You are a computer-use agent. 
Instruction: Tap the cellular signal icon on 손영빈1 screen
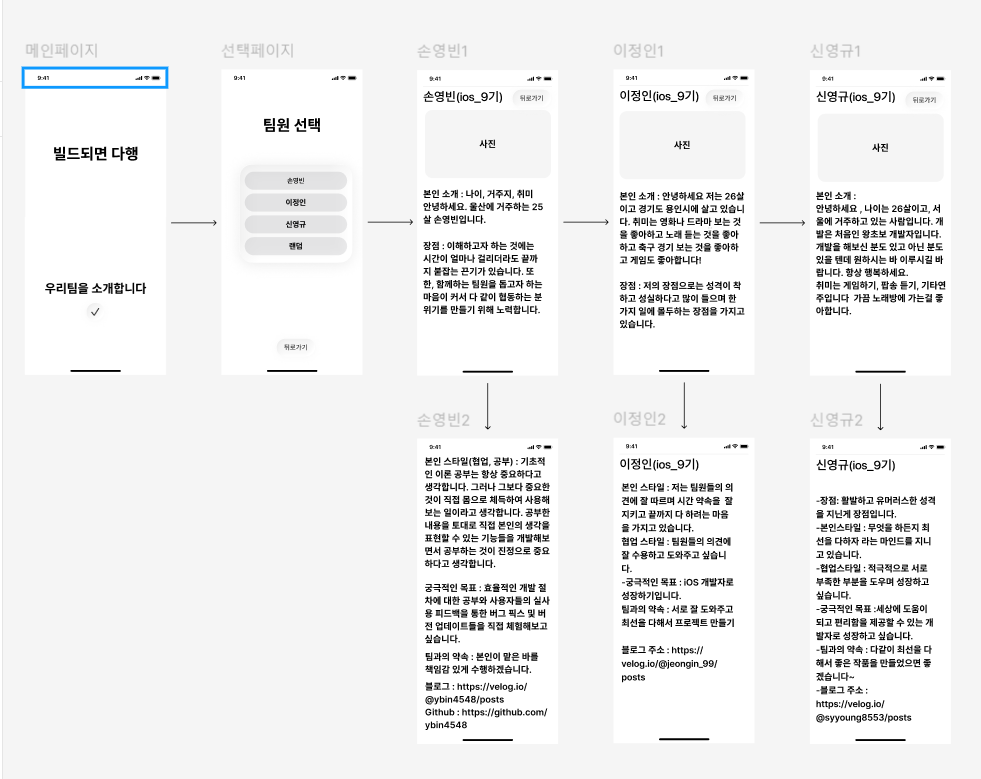[530, 79]
